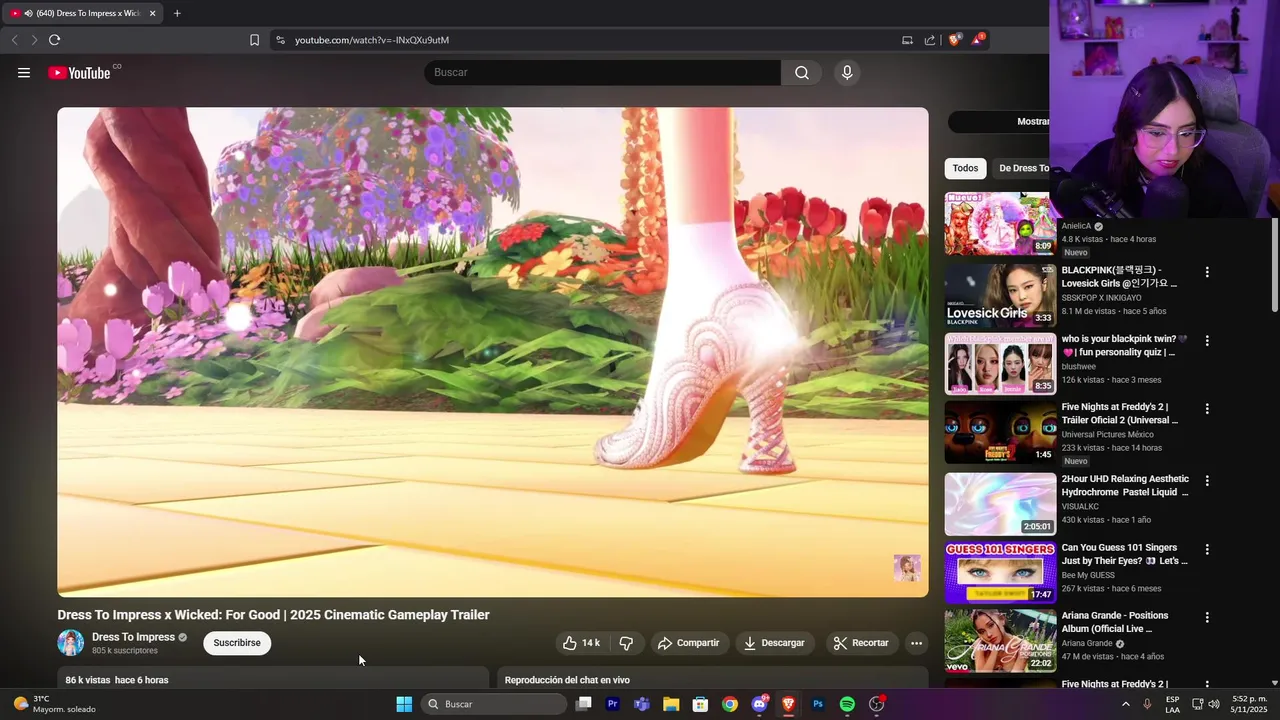Reload the page in the browser
Screen dimensions: 1280x720
[x=54, y=40]
